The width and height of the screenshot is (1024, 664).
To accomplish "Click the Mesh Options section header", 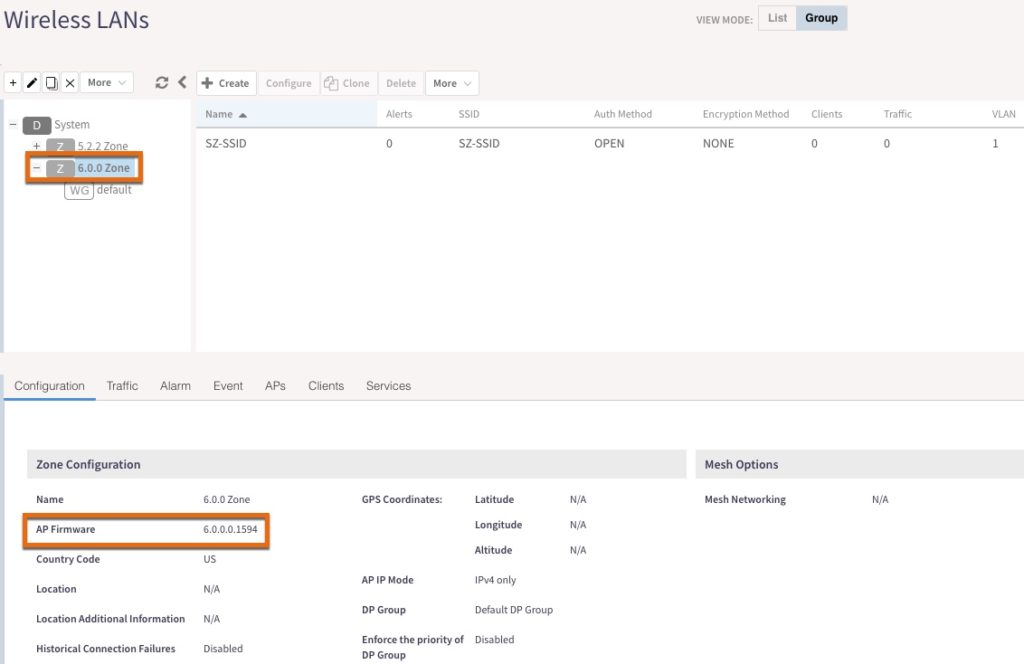I will pos(859,464).
